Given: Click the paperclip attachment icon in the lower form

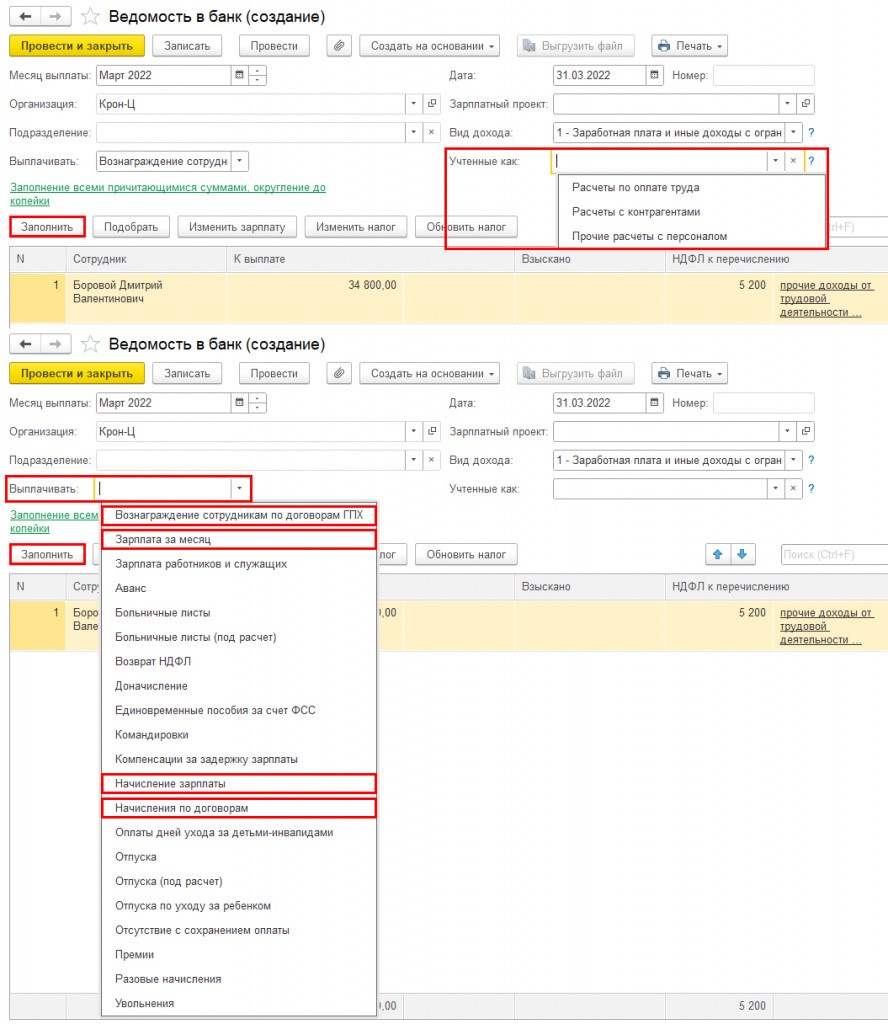Looking at the screenshot, I should pyautogui.click(x=340, y=373).
